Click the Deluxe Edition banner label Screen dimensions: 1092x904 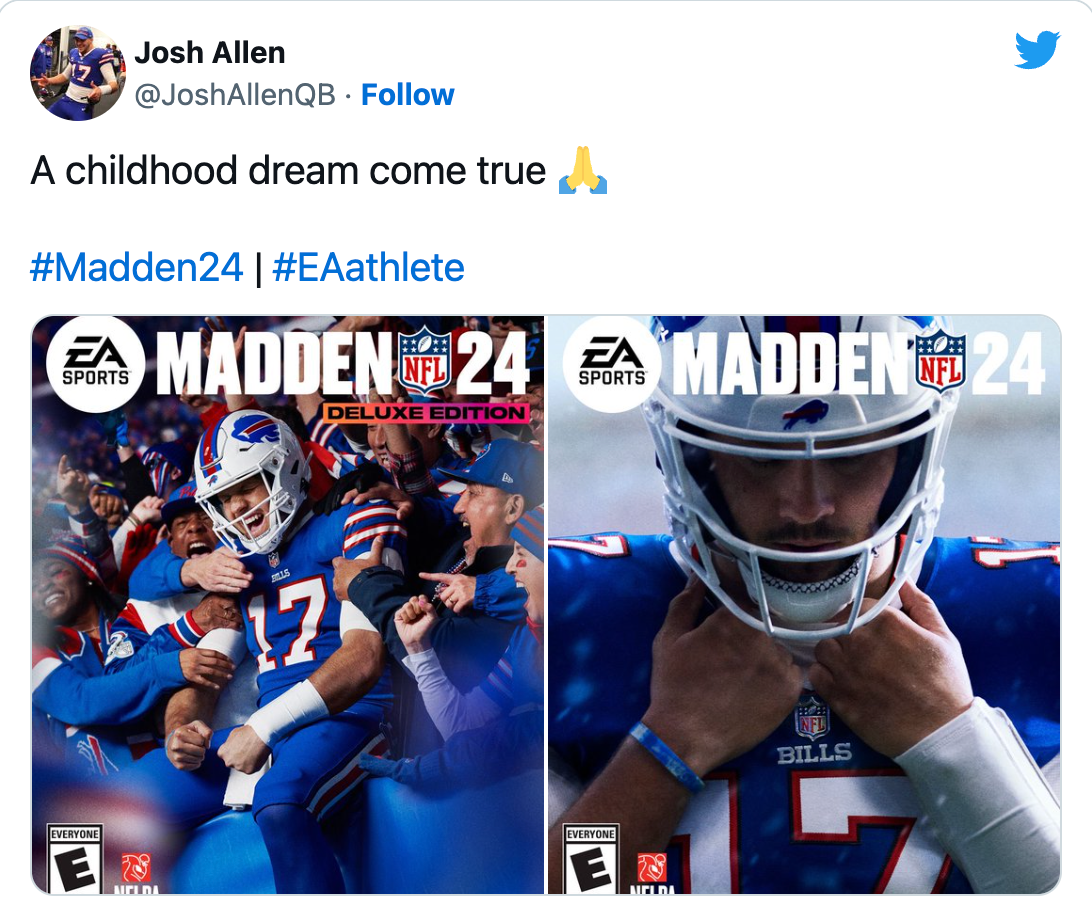tap(426, 413)
